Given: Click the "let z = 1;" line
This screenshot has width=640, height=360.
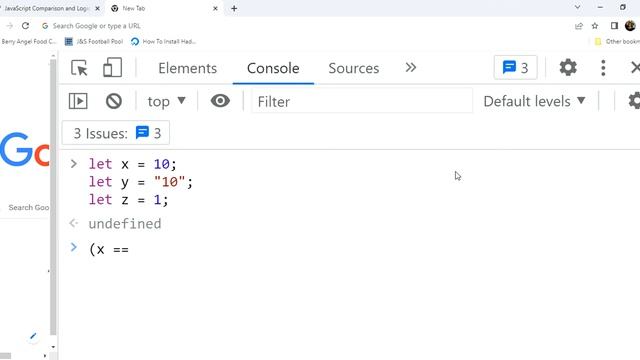Looking at the screenshot, I should (x=128, y=200).
